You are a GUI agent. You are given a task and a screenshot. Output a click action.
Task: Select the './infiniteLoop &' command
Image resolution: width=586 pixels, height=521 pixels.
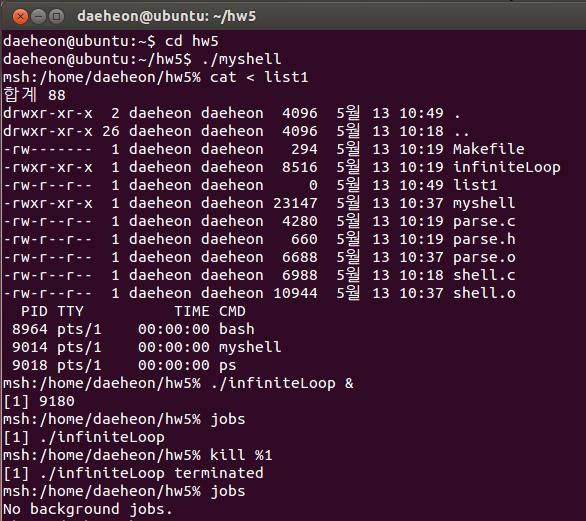tap(282, 383)
